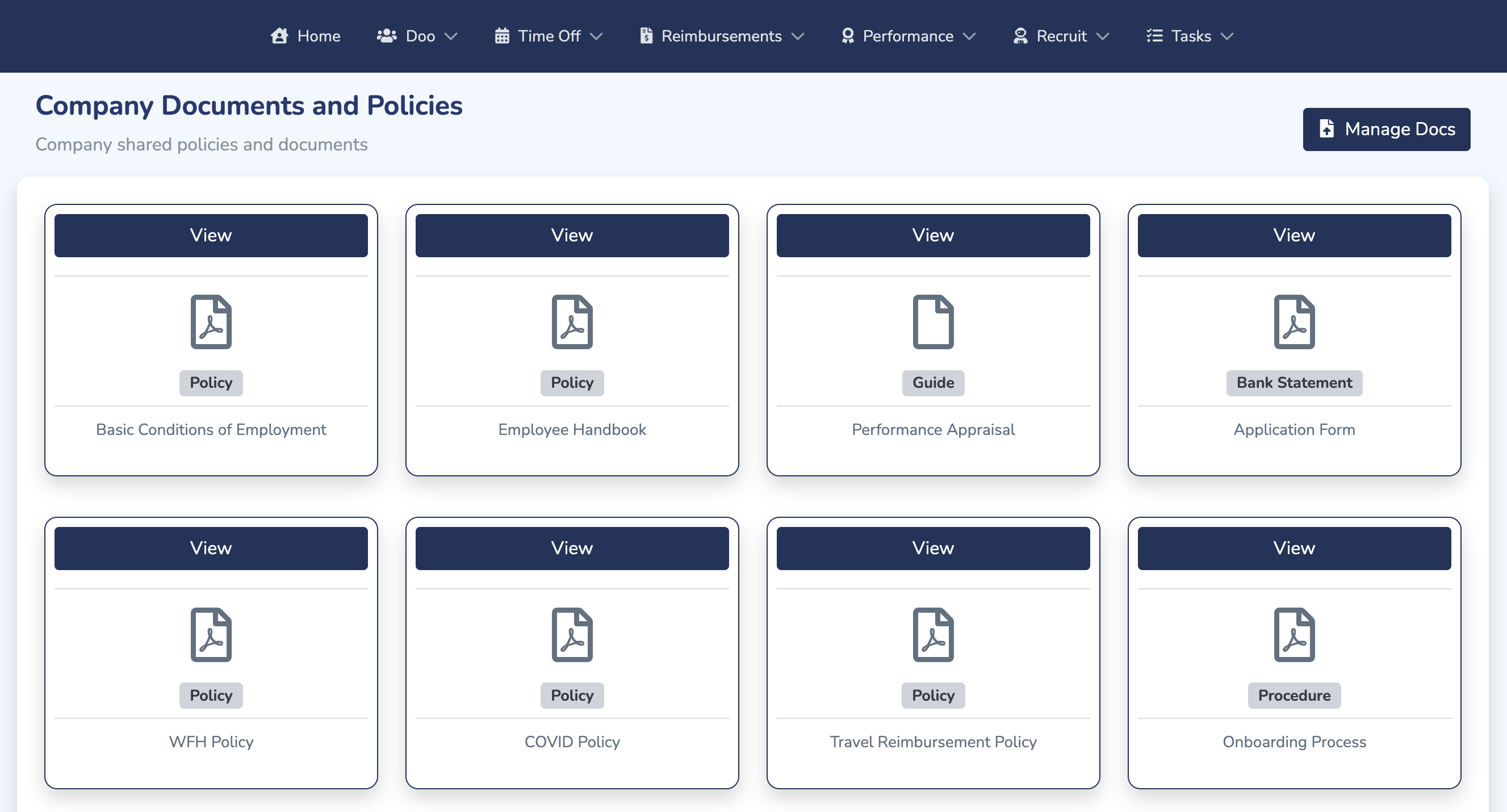Screen dimensions: 1507x812
Task: Click the PDF icon for Employee Handbook
Action: coord(572,322)
